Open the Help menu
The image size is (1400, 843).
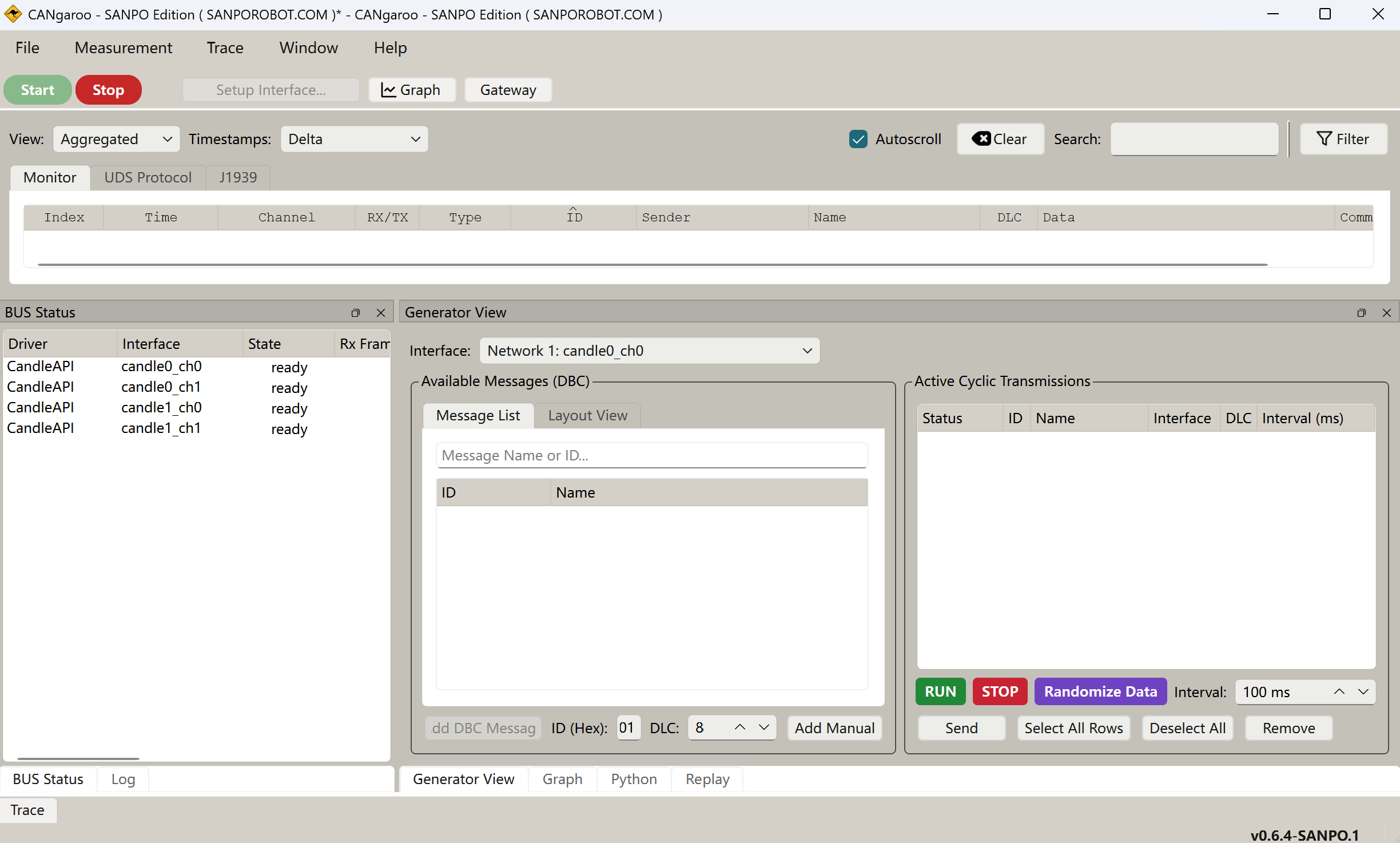pyautogui.click(x=391, y=48)
